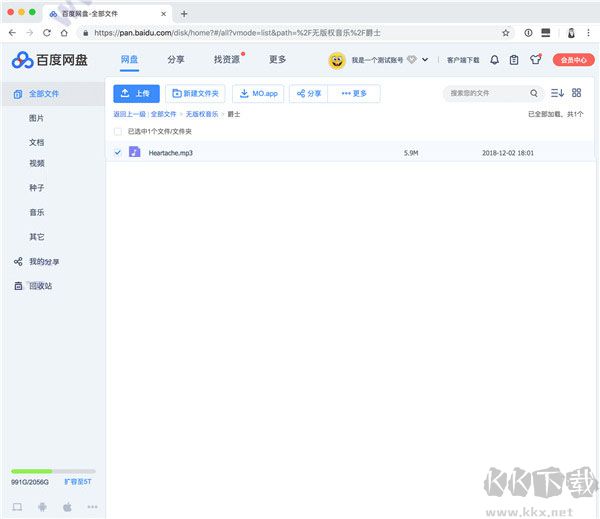This screenshot has height=519, width=600.
Task: Switch to grid view layout
Action: click(x=576, y=93)
